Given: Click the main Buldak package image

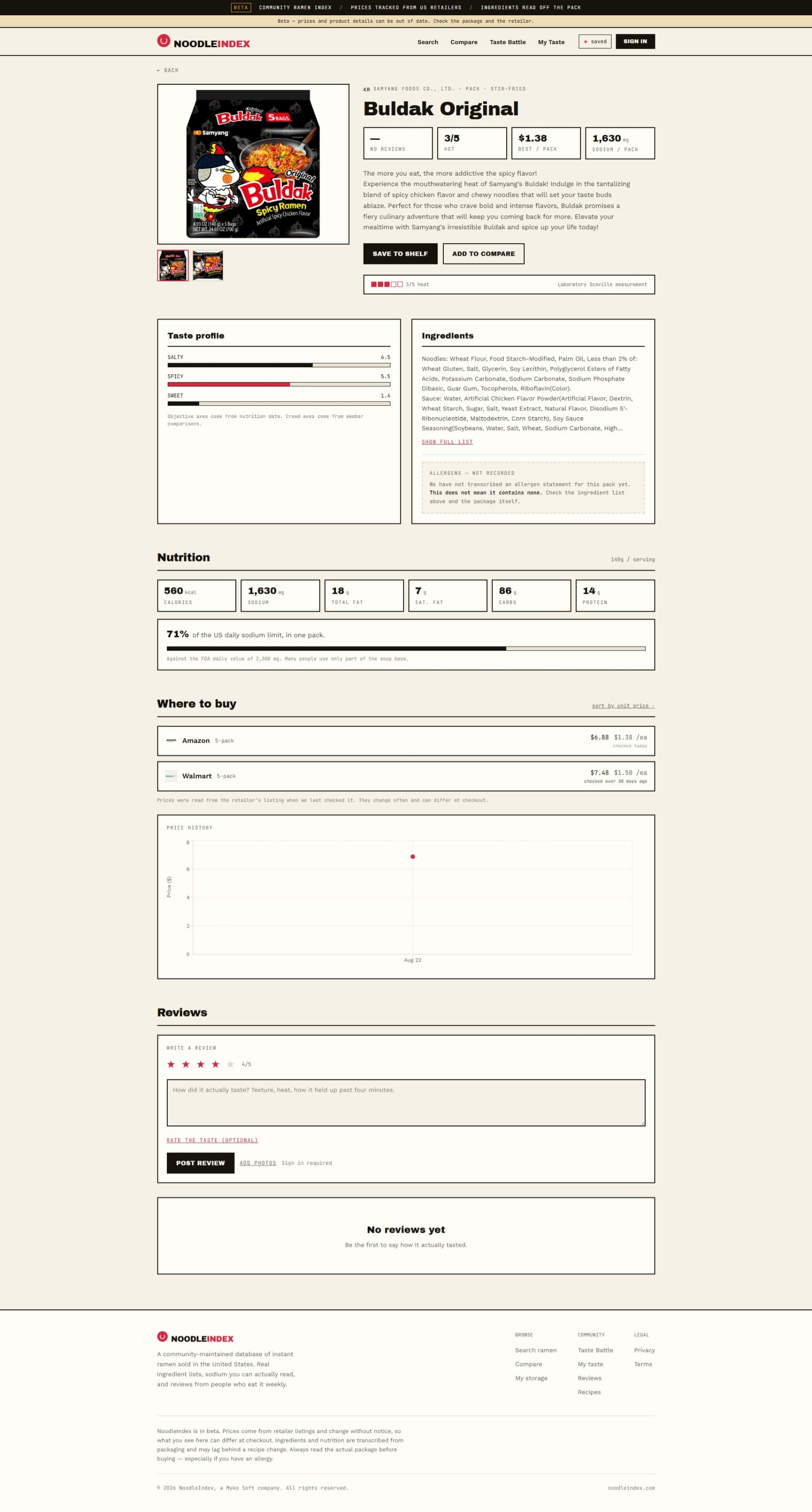Looking at the screenshot, I should [x=253, y=164].
